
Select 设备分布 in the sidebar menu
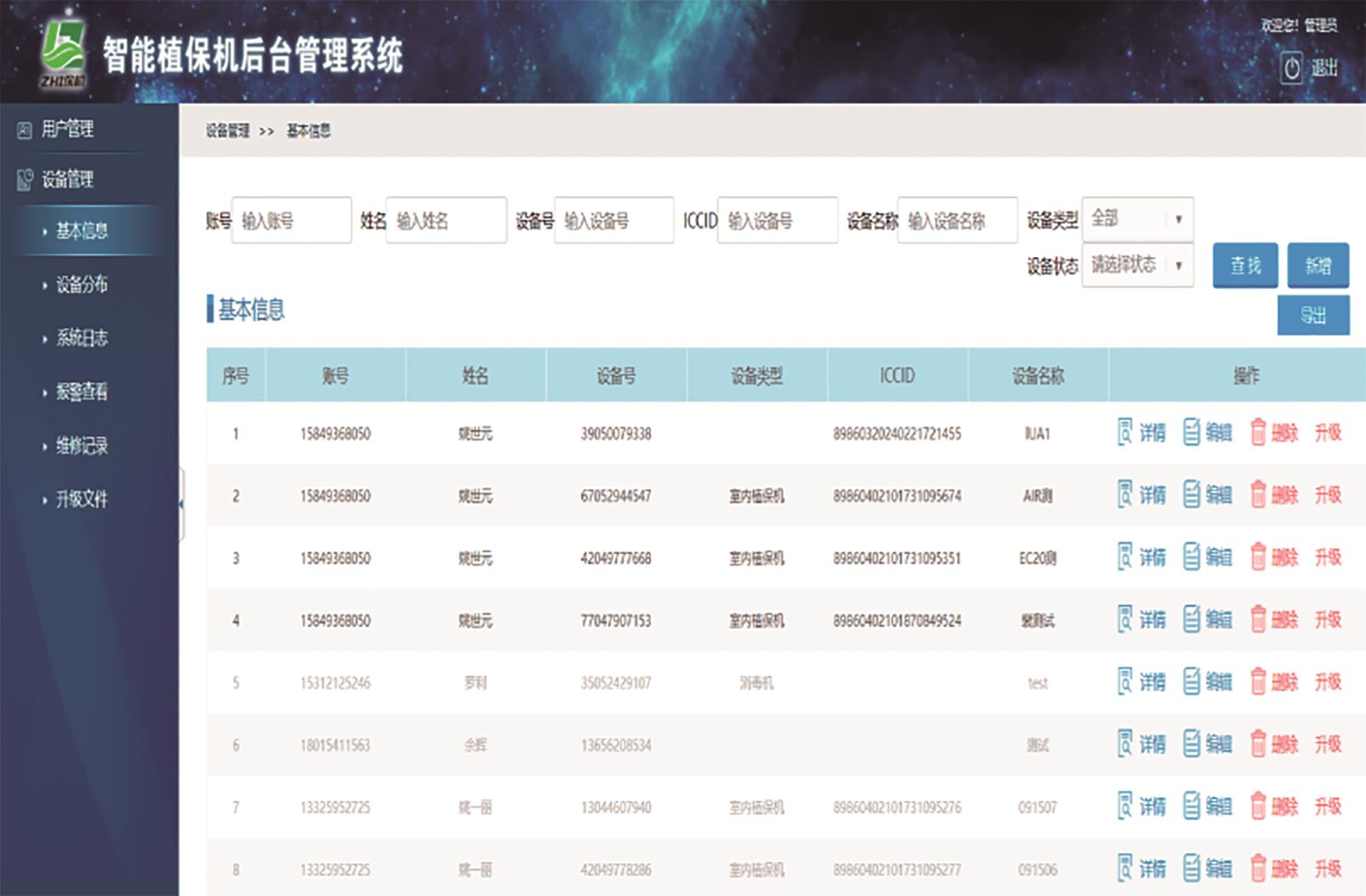81,284
